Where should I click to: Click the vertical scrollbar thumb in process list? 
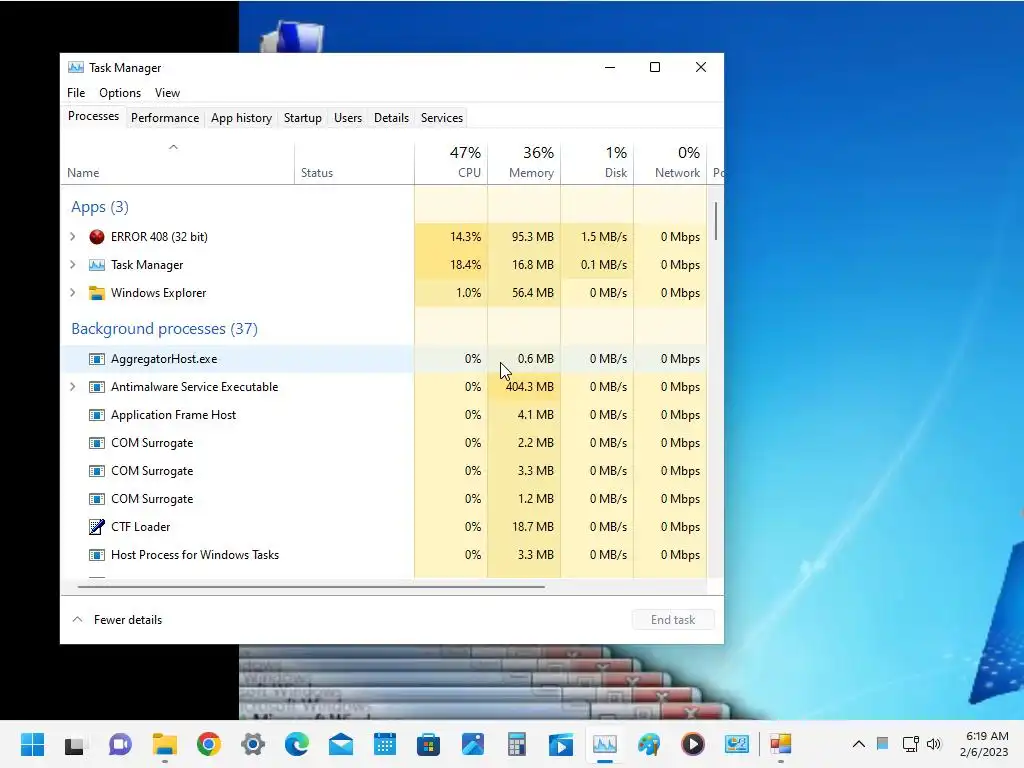716,221
